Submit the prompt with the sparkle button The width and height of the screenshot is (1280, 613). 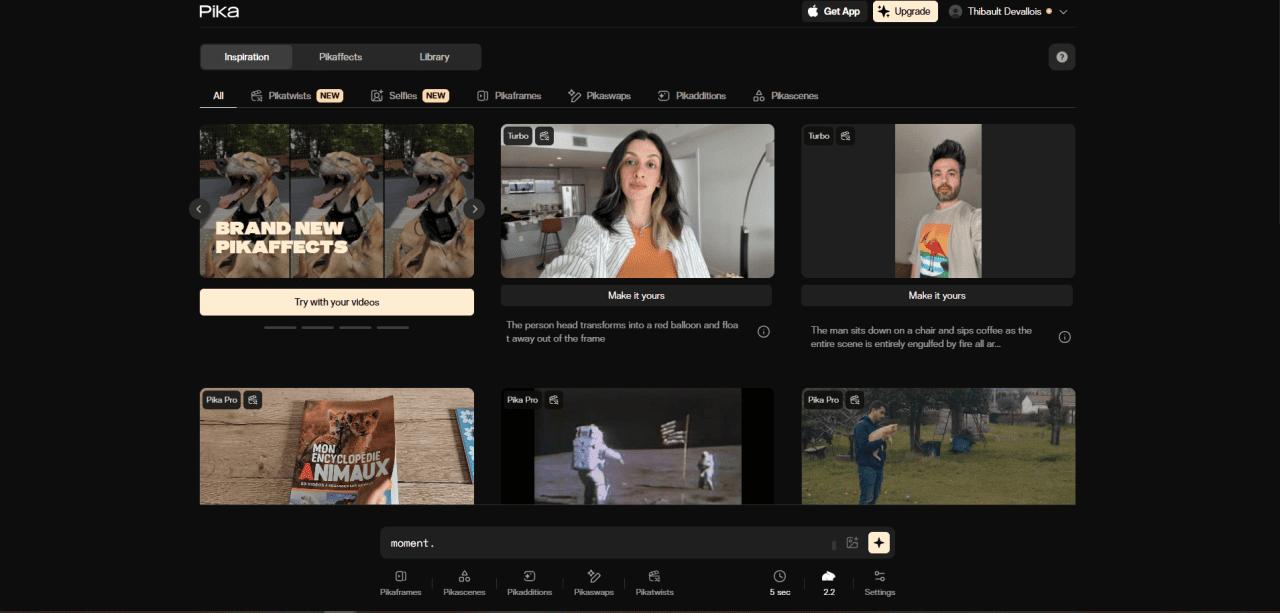point(878,541)
